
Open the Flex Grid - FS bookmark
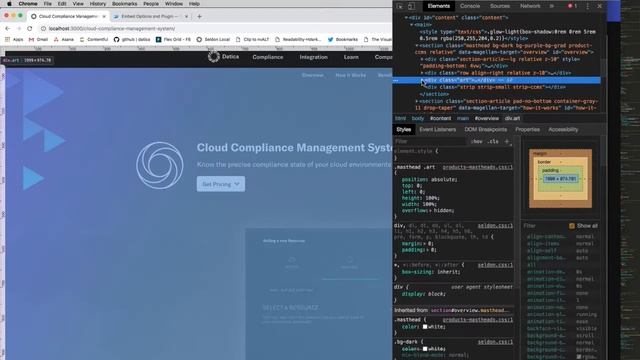(173, 40)
